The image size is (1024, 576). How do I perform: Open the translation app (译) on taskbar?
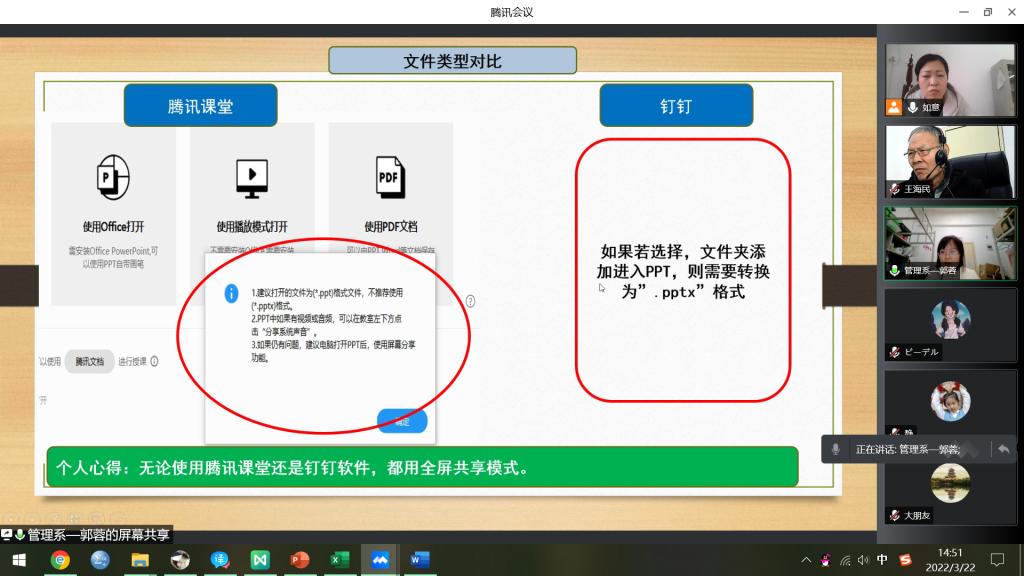coord(220,560)
